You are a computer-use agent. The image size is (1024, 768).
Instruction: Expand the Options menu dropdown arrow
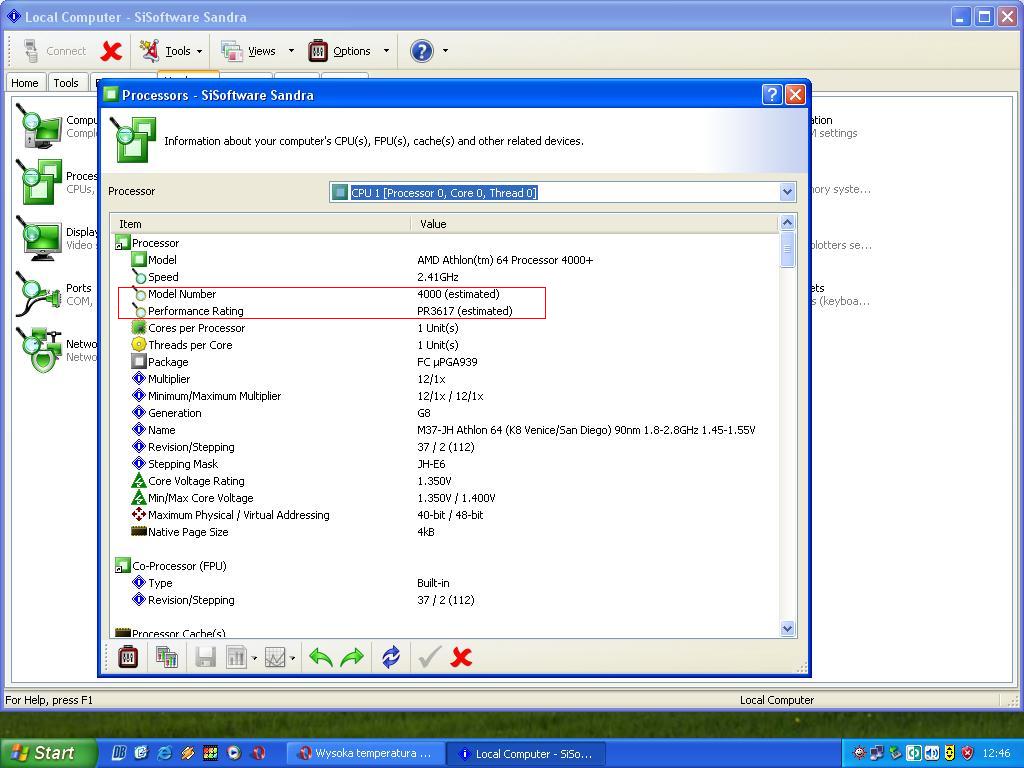coord(386,51)
